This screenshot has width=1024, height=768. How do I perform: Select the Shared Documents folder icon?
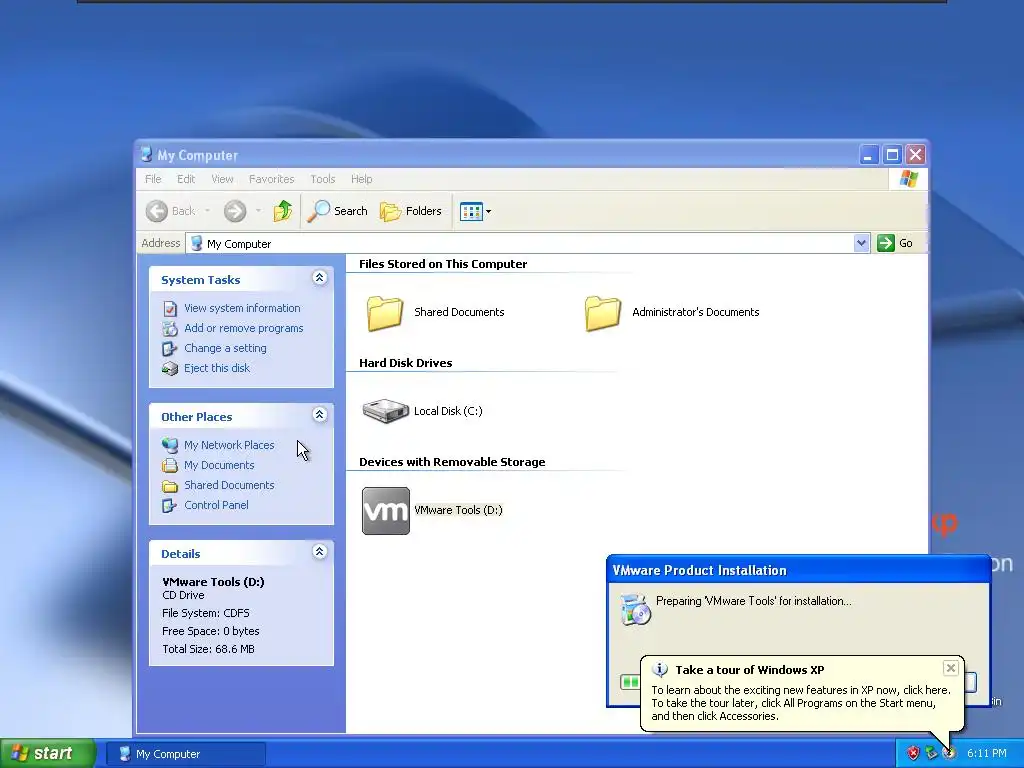(x=385, y=313)
